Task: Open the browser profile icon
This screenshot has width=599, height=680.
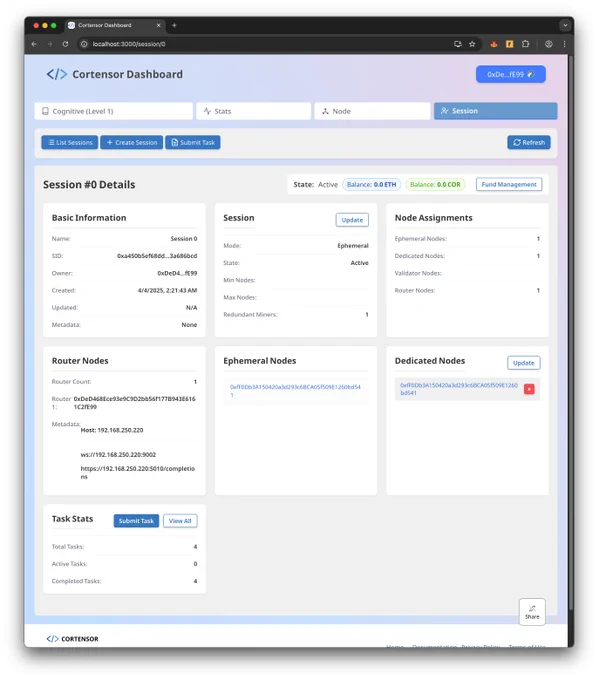Action: tap(549, 44)
